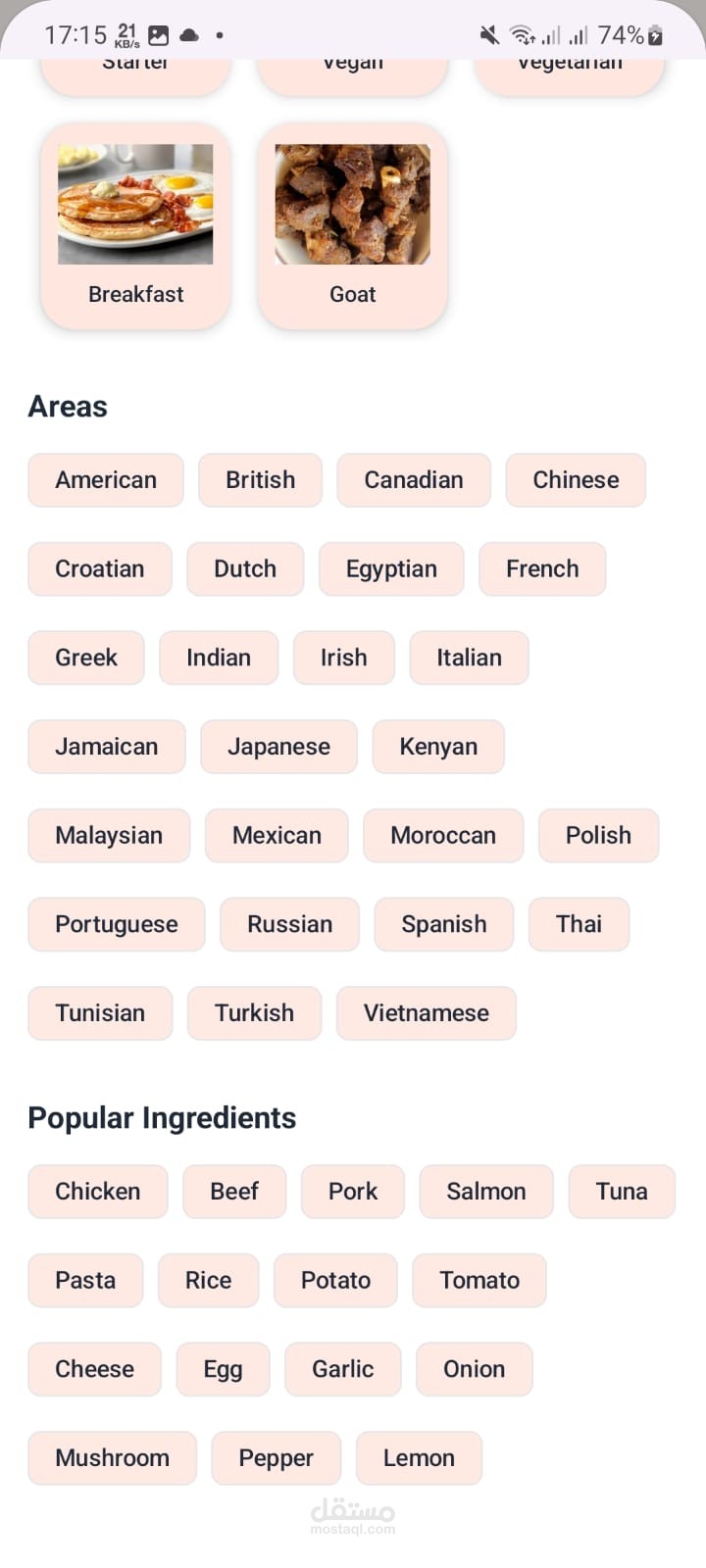
Task: Tap the battery icon in status bar
Action: point(656,36)
